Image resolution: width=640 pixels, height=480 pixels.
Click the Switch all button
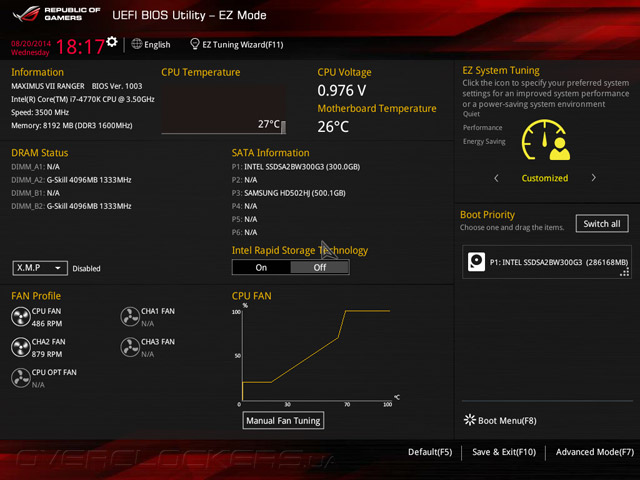602,224
